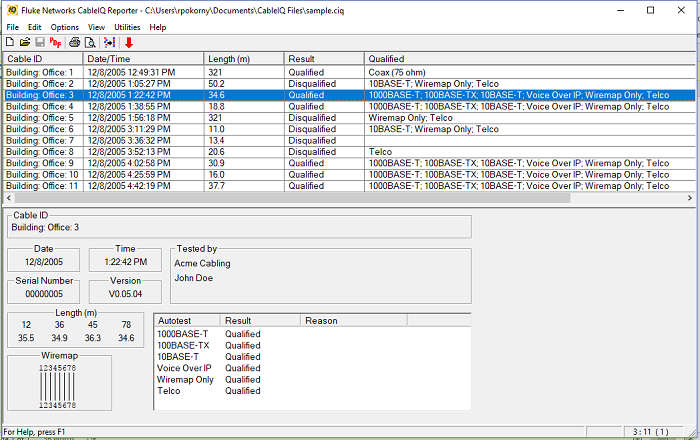
Task: Select row Building: Office: 5
Action: [350, 118]
